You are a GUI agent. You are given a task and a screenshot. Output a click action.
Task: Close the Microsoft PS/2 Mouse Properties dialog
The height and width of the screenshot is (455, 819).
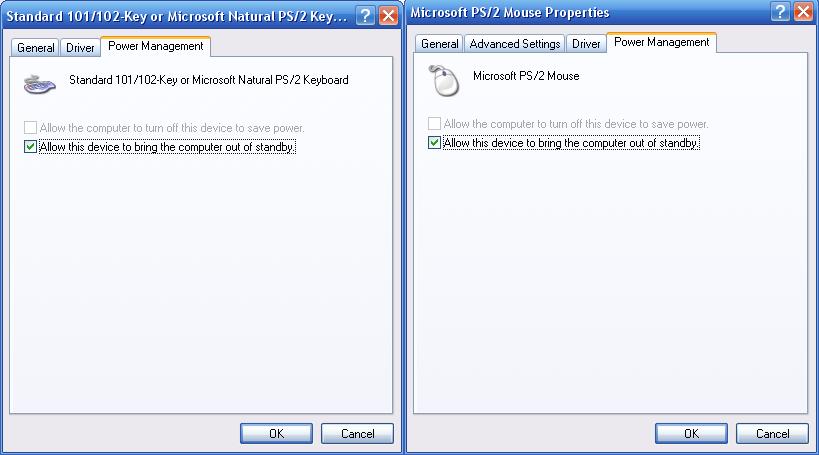(804, 13)
